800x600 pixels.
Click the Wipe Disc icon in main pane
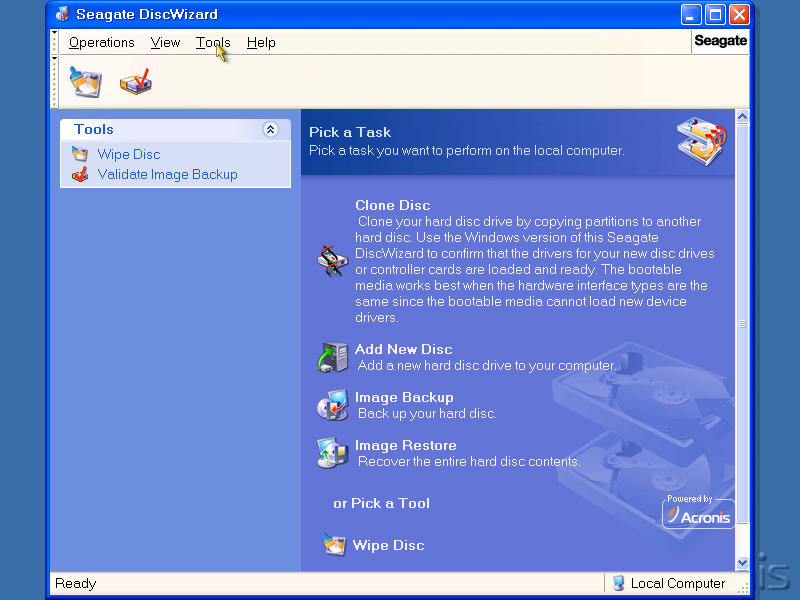[334, 545]
